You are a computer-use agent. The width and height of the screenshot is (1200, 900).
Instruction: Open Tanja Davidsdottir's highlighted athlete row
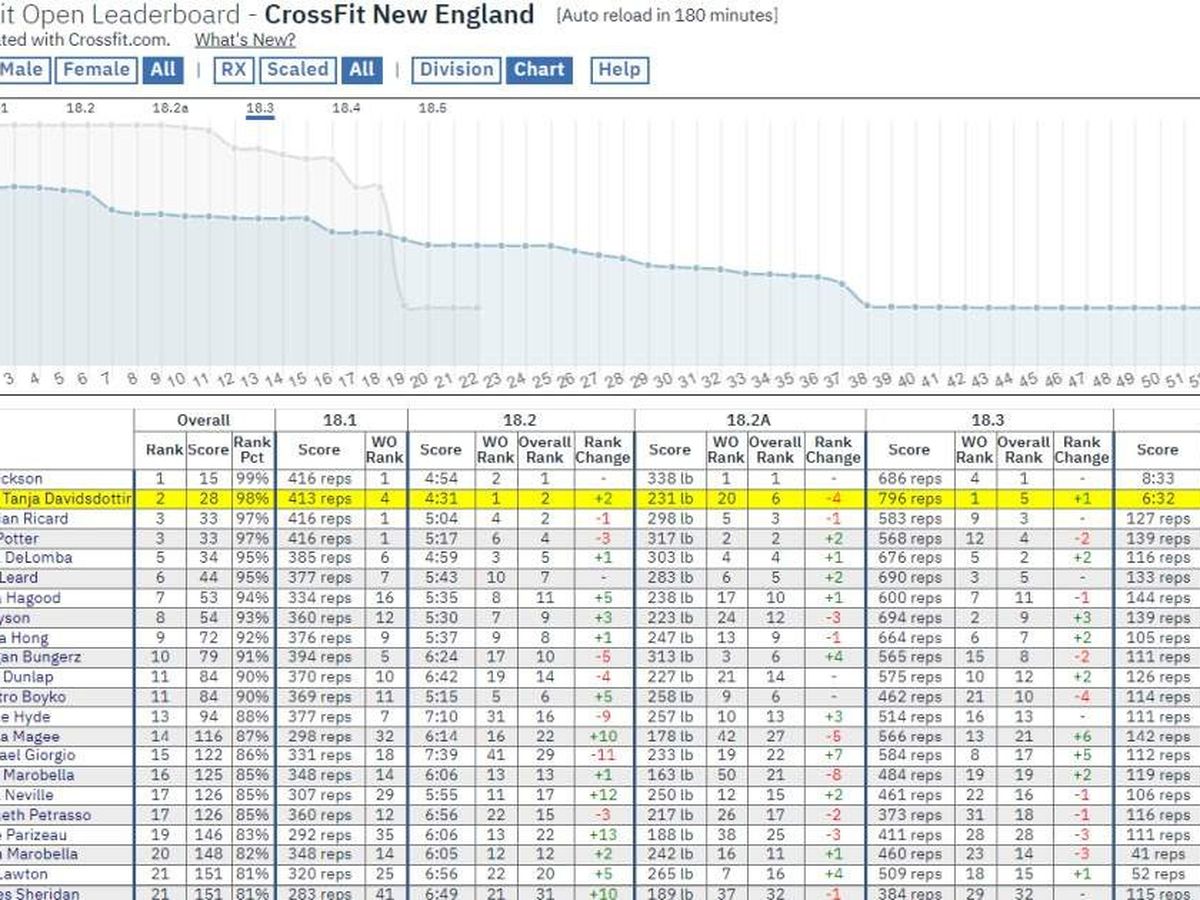tap(66, 498)
